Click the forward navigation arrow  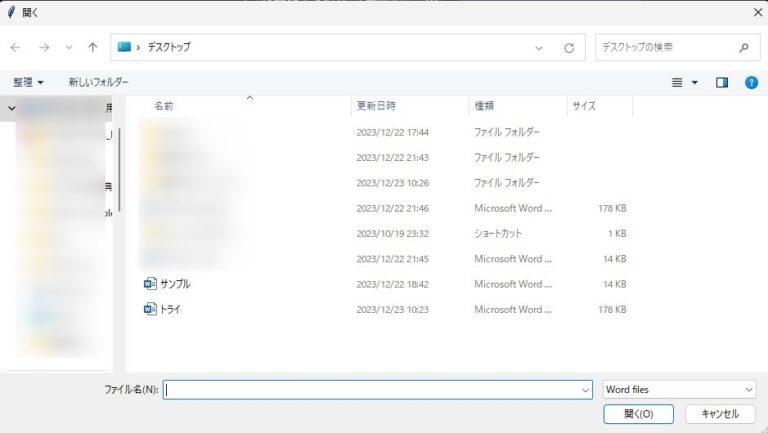(x=44, y=47)
